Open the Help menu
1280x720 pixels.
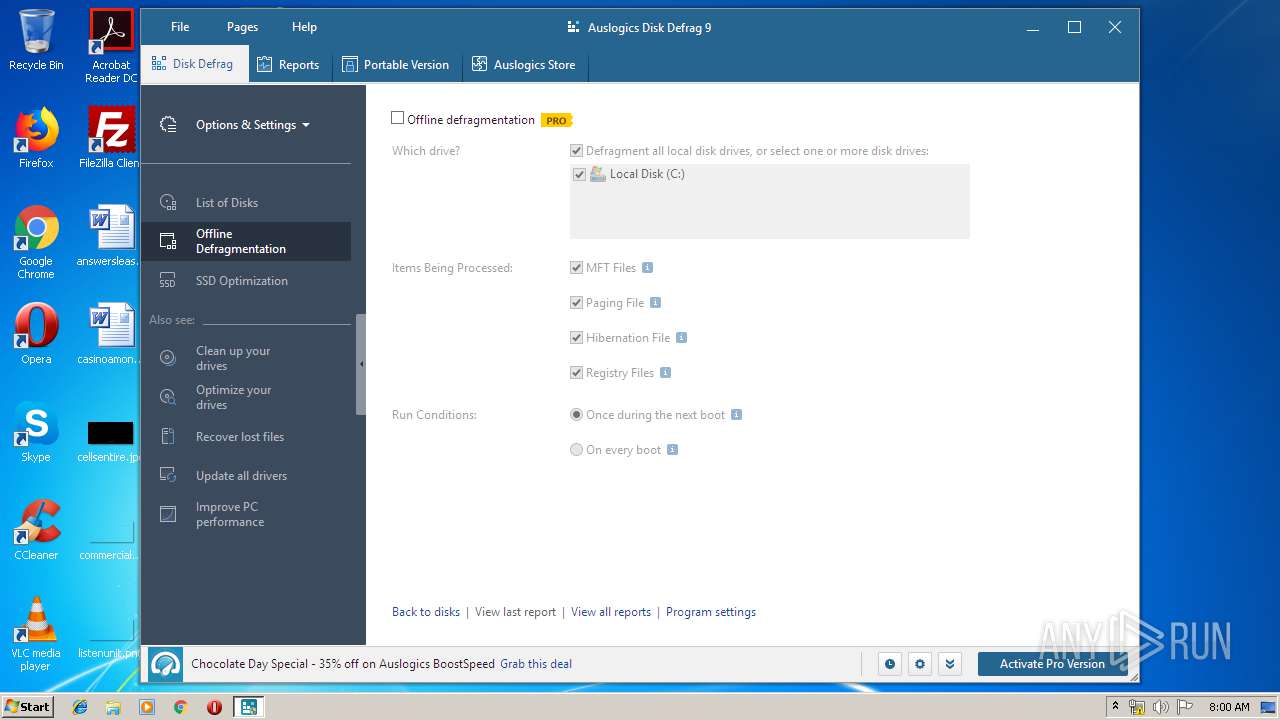click(x=304, y=27)
